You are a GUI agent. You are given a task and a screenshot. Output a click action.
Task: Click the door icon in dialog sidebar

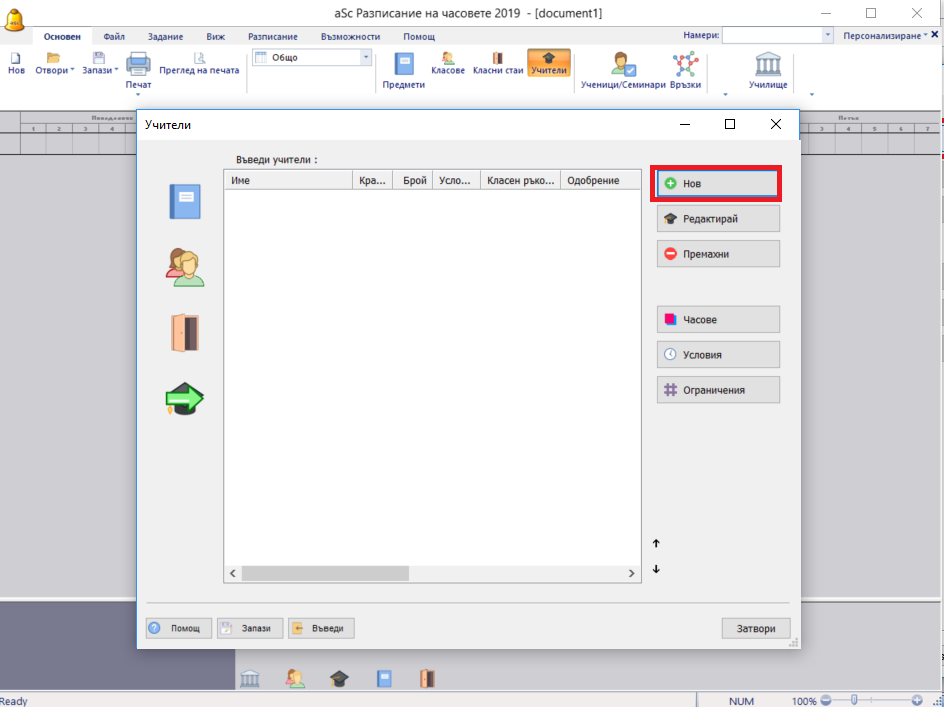185,333
